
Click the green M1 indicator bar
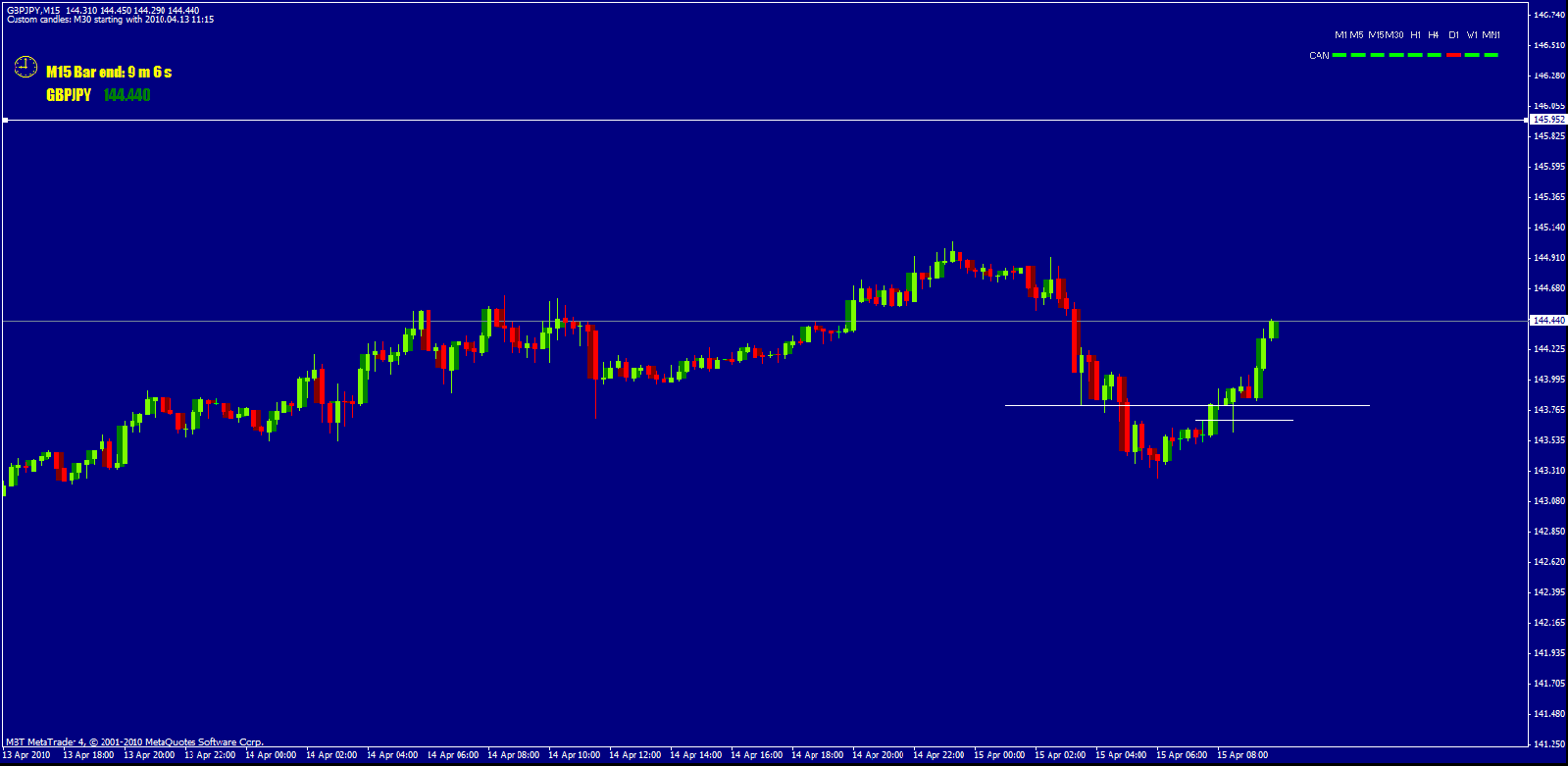tap(1340, 55)
